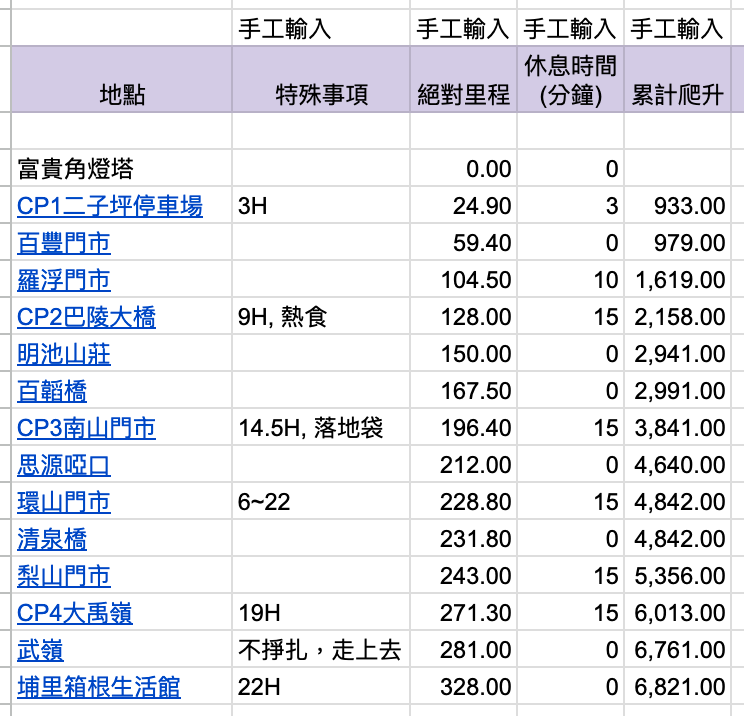Open the CP2巴陵大橋 link
Screen dimensions: 744x716
point(86,317)
